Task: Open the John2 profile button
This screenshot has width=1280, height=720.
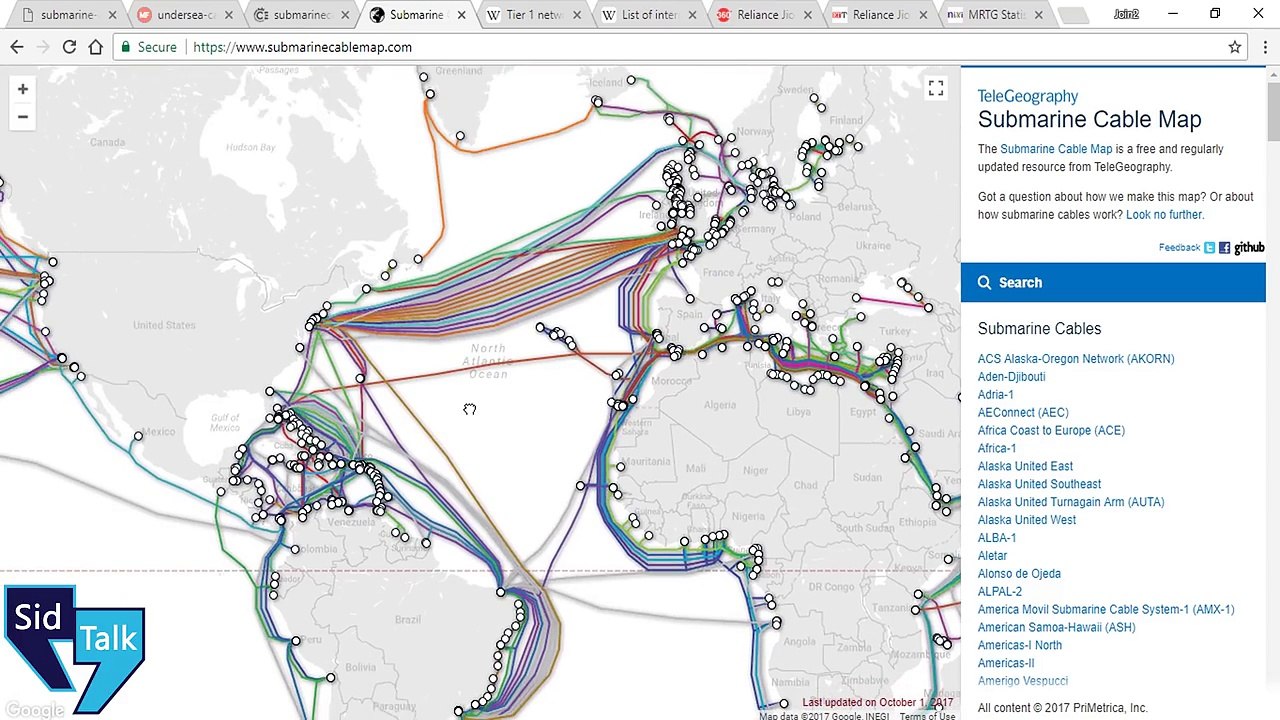Action: tap(1126, 14)
